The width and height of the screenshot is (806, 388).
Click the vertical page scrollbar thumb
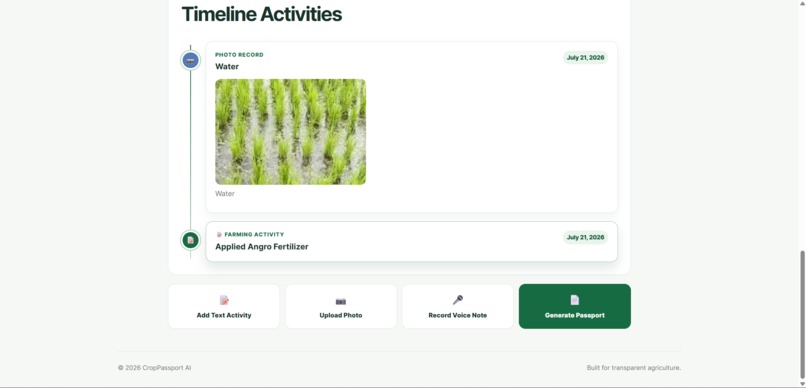pyautogui.click(x=802, y=315)
